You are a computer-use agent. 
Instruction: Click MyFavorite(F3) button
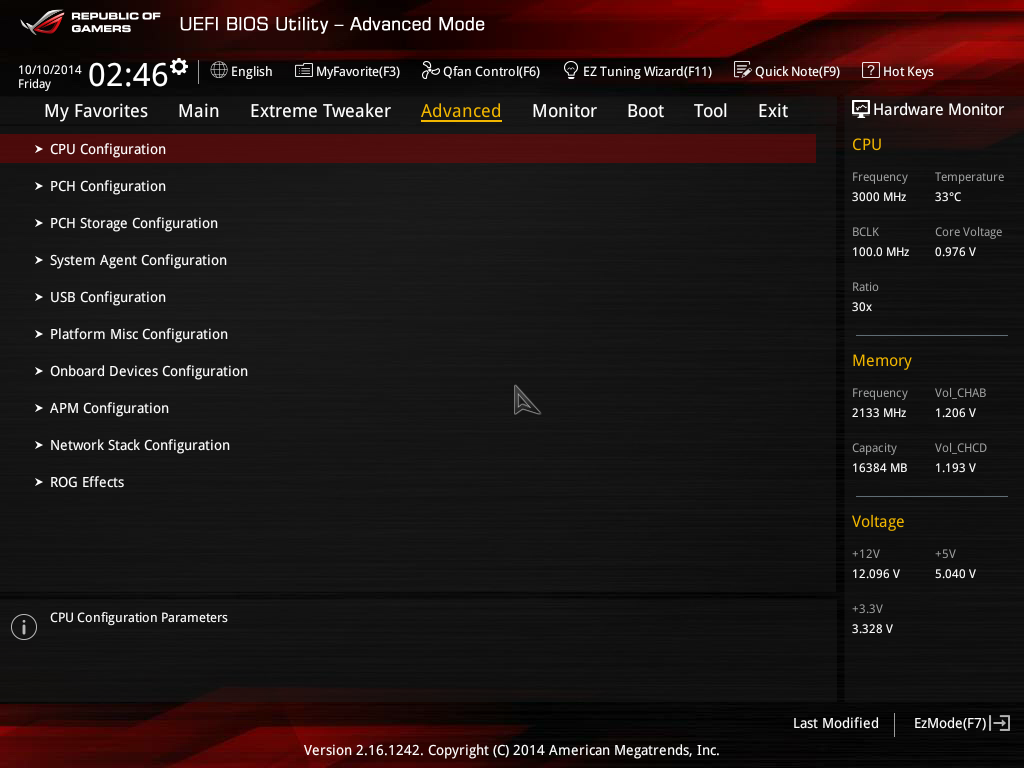pos(347,71)
